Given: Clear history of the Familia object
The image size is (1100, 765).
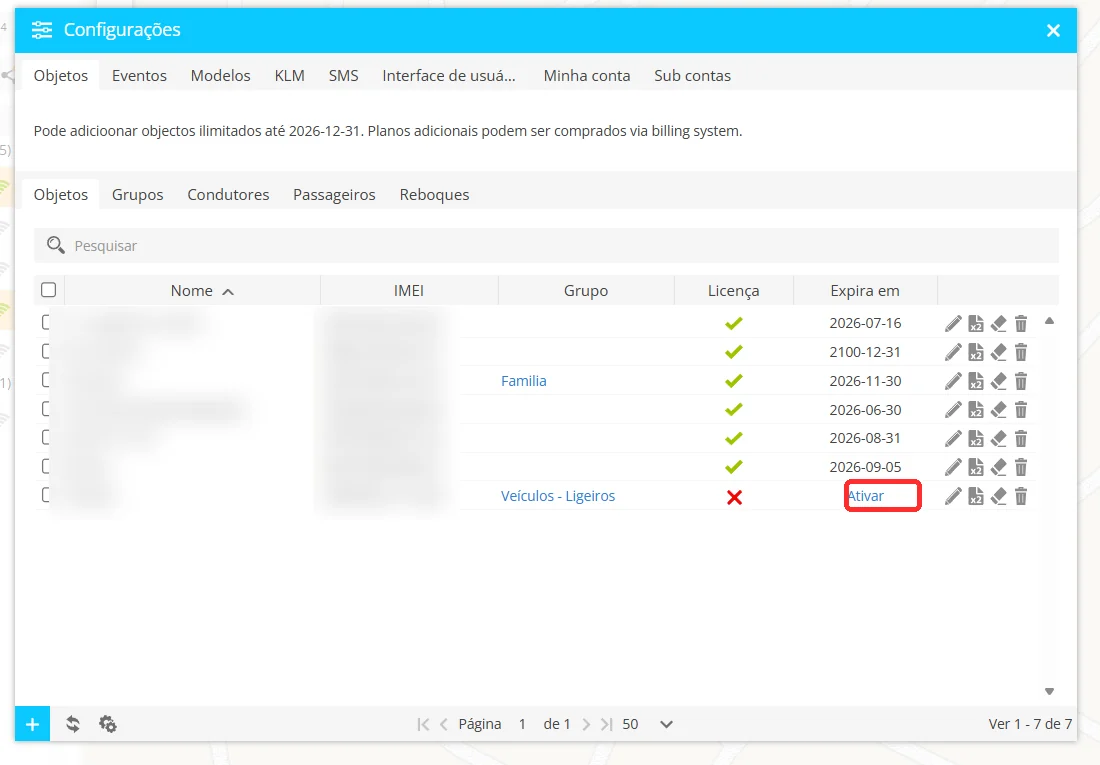Looking at the screenshot, I should (x=998, y=381).
